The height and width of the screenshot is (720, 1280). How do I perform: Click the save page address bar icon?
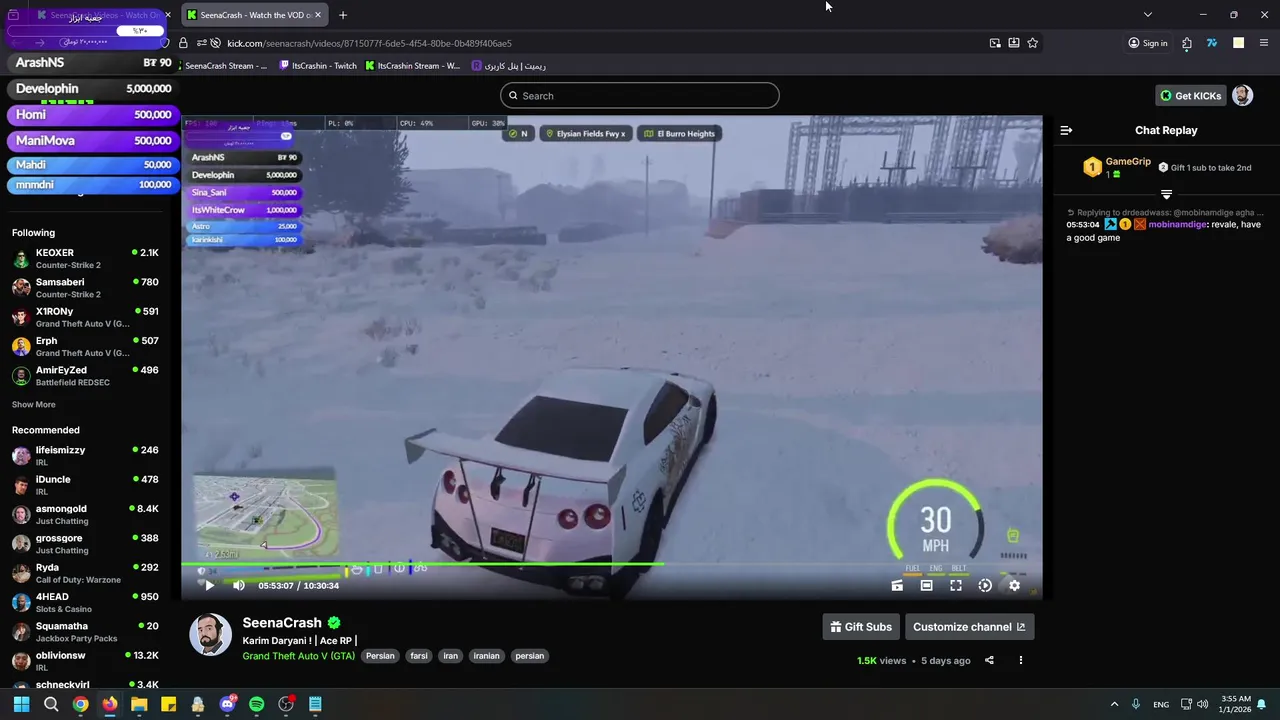(x=1014, y=43)
